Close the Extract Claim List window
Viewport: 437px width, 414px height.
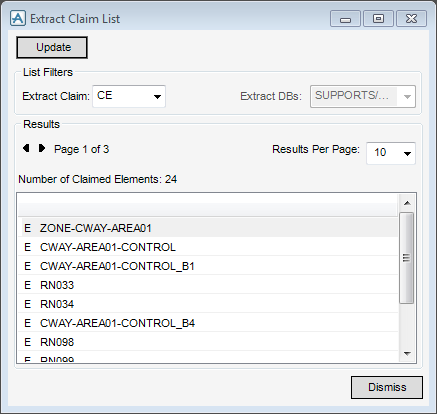(411, 19)
